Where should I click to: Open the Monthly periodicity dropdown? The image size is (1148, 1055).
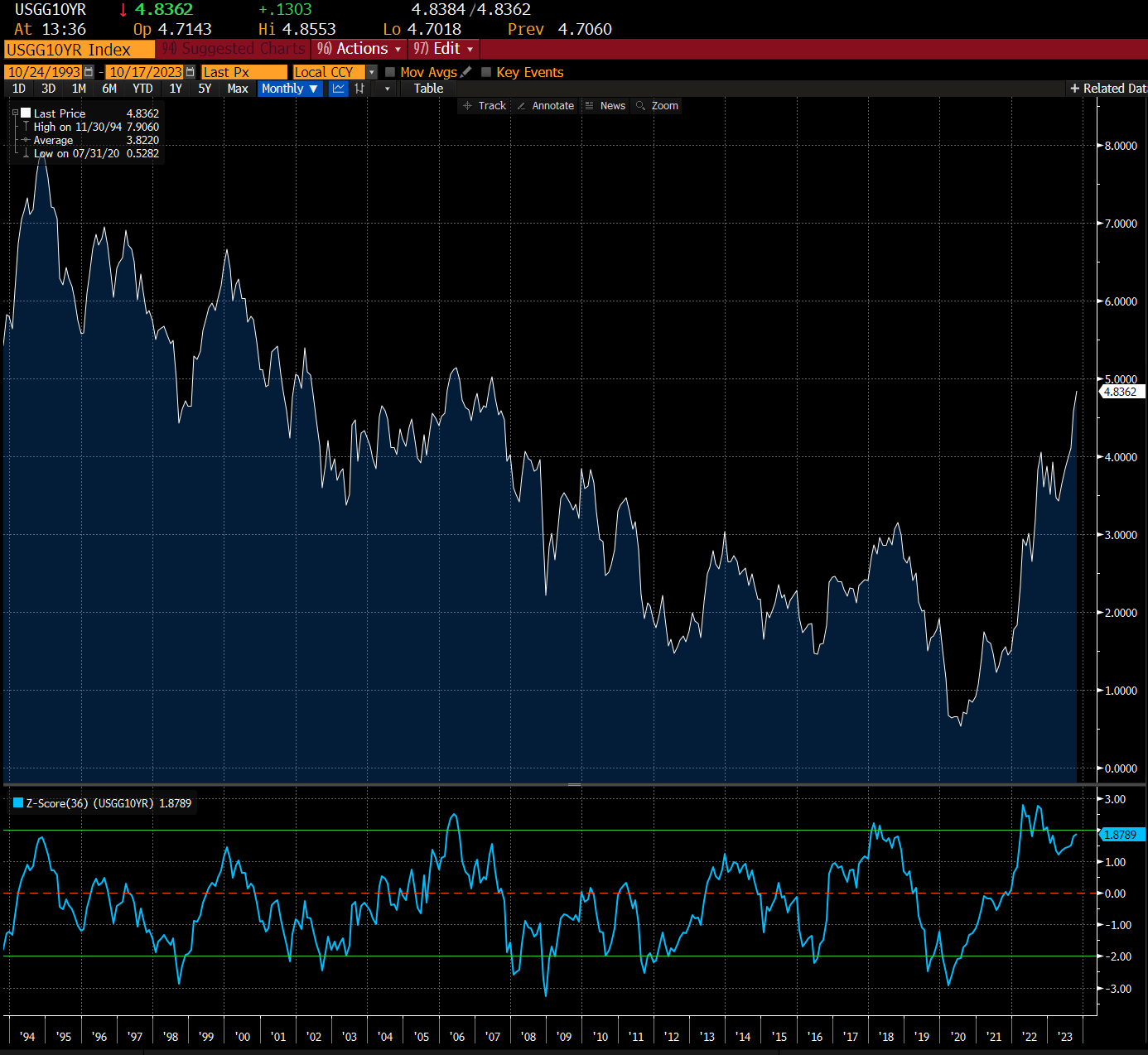click(290, 89)
